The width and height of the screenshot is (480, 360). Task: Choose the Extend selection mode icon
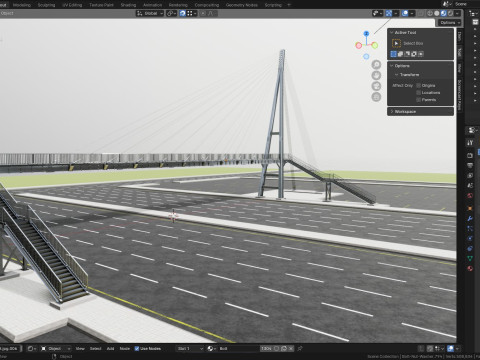400,54
